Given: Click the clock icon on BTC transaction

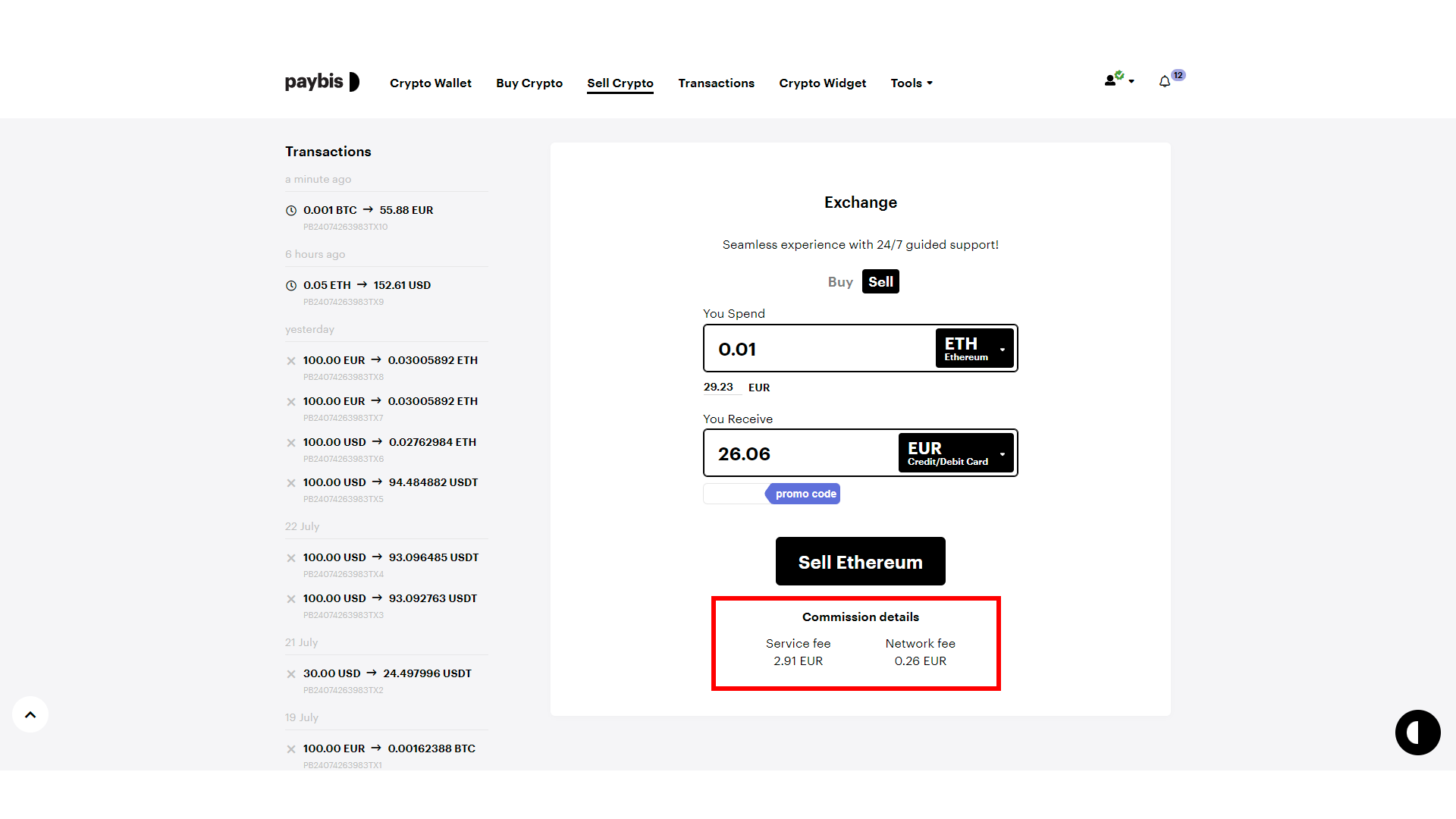Looking at the screenshot, I should coord(290,210).
